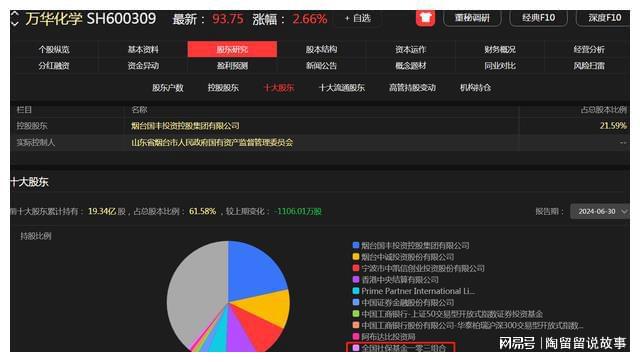Go to 高管持股变动 sub-tab
The image size is (640, 362).
pyautogui.click(x=412, y=88)
